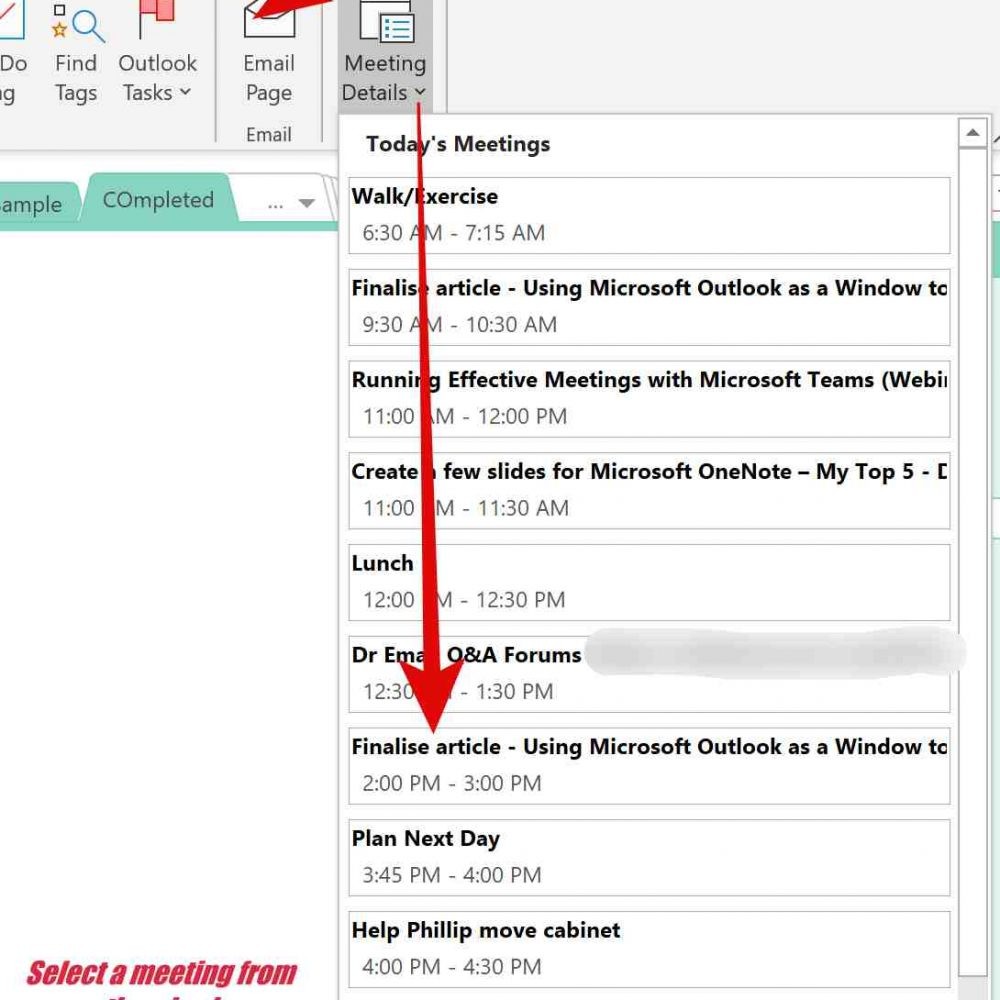This screenshot has height=1000, width=1000.
Task: Select the Lunch meeting entry
Action: tap(649, 583)
